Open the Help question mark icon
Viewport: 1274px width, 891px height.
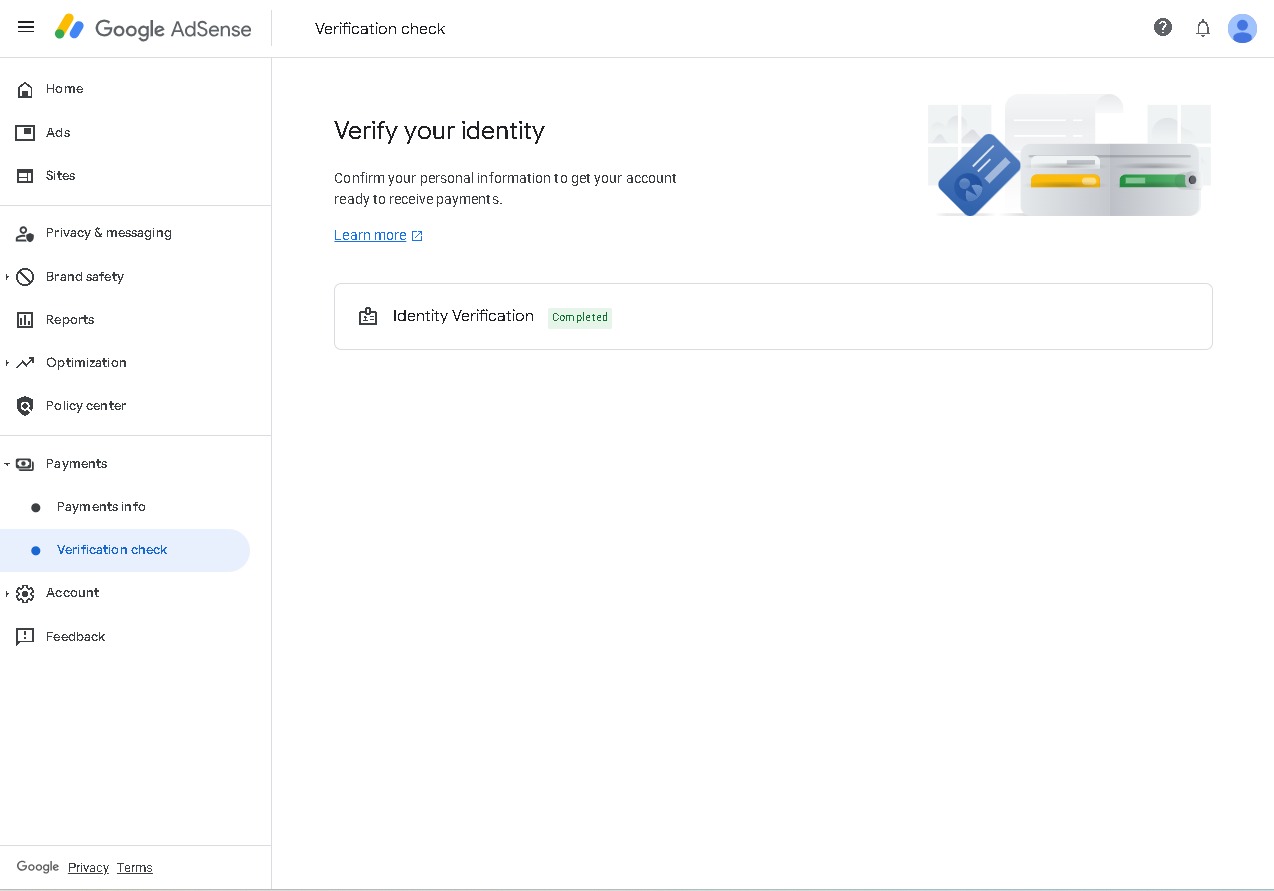pyautogui.click(x=1162, y=28)
